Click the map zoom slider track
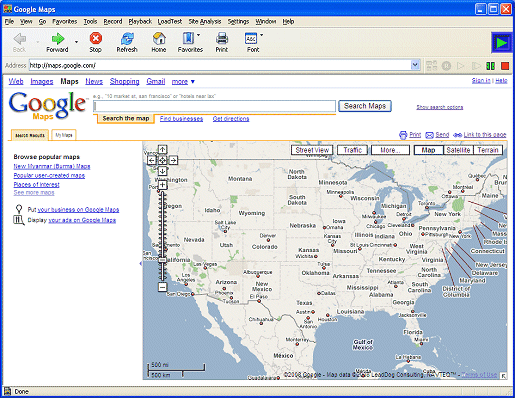 [162, 236]
